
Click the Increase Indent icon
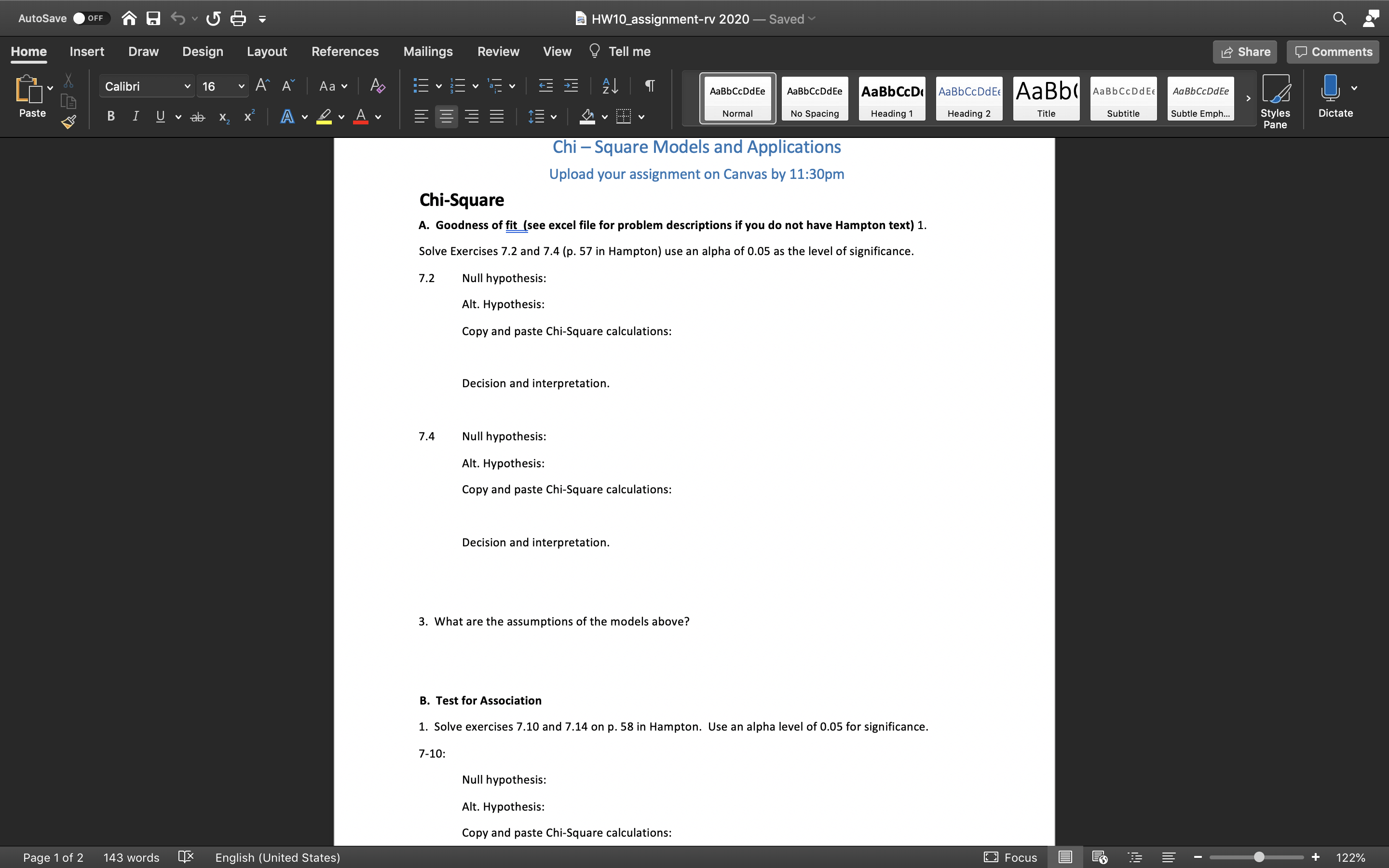coord(571,85)
